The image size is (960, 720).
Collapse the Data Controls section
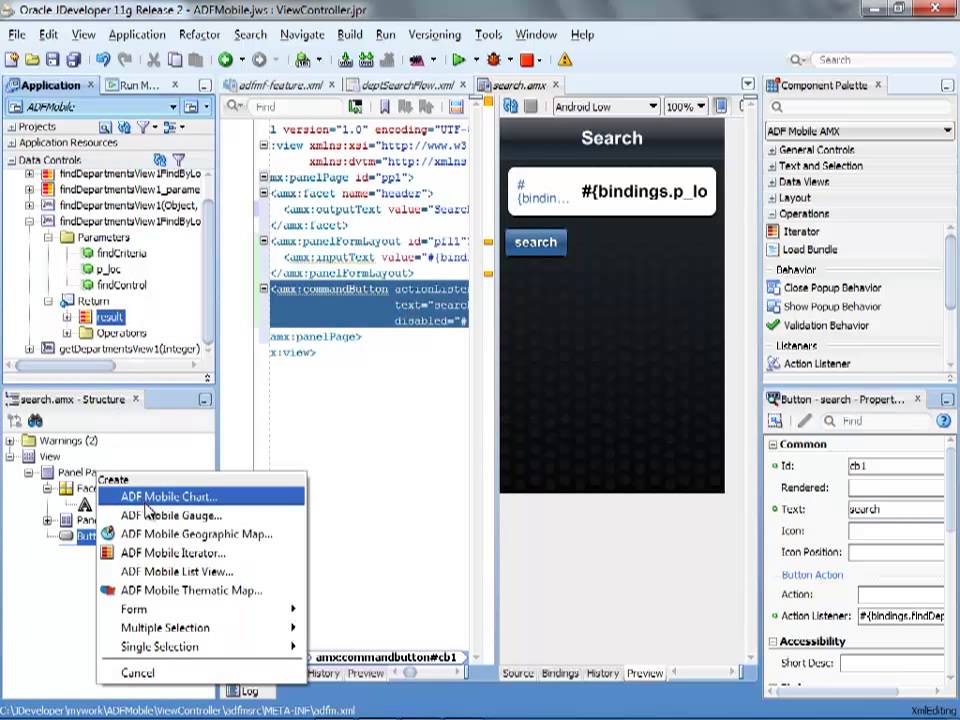tap(12, 160)
